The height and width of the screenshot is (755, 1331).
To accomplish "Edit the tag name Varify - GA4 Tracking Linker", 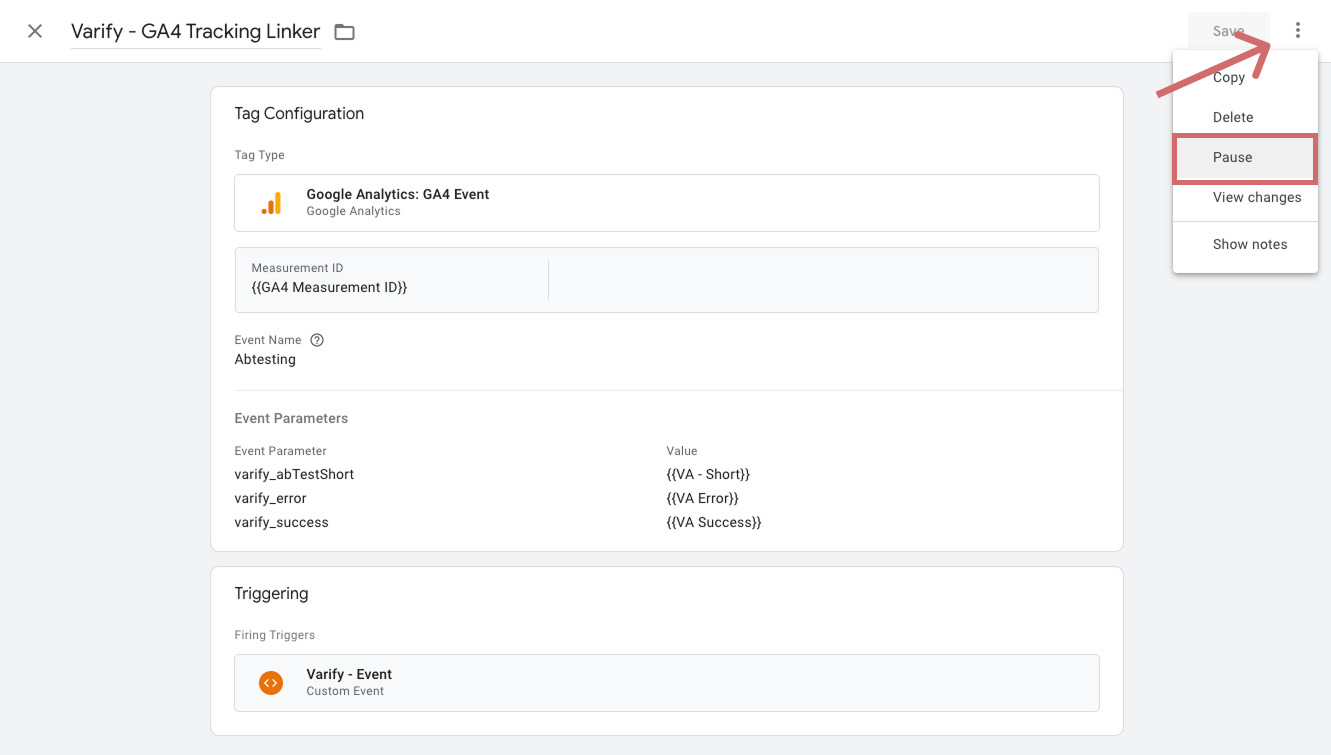I will (196, 32).
